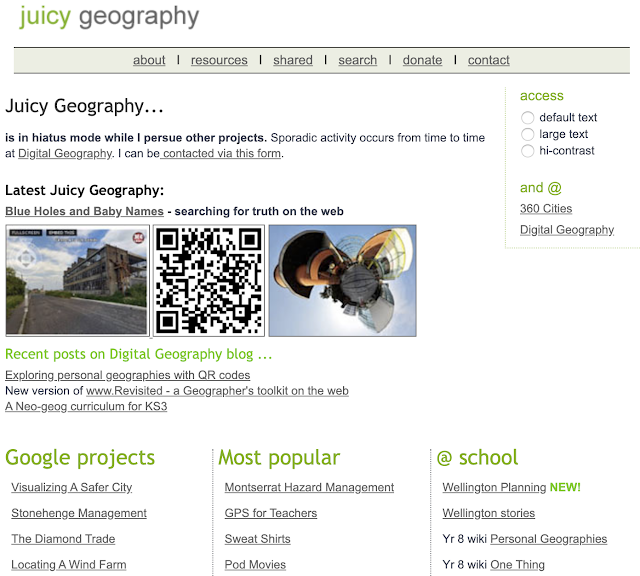Open Blue Holes and Baby Names article
This screenshot has height=576, width=640.
point(84,211)
